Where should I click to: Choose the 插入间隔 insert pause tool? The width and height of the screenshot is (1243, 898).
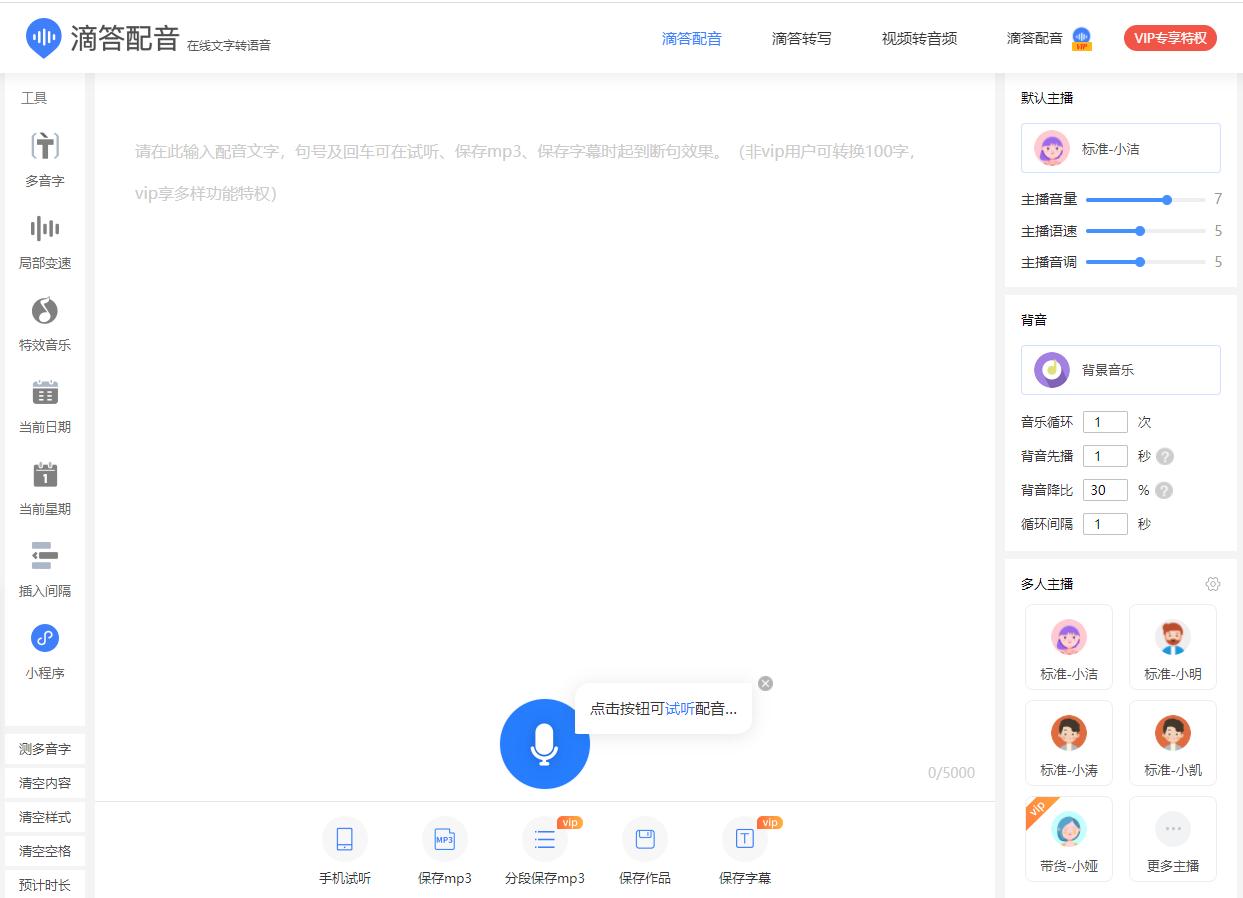(x=45, y=570)
